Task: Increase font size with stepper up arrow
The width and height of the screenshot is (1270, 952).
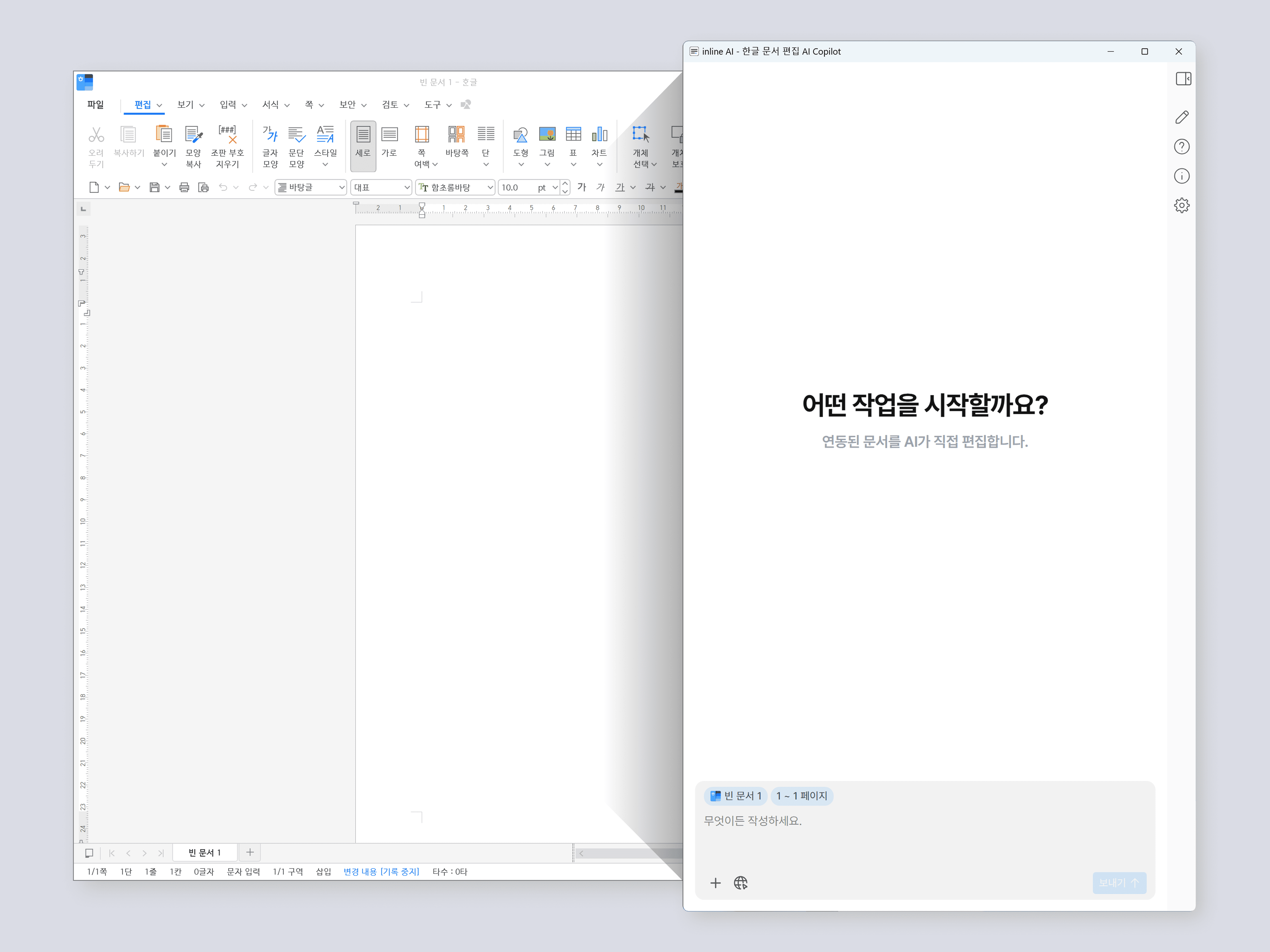Action: (x=565, y=184)
